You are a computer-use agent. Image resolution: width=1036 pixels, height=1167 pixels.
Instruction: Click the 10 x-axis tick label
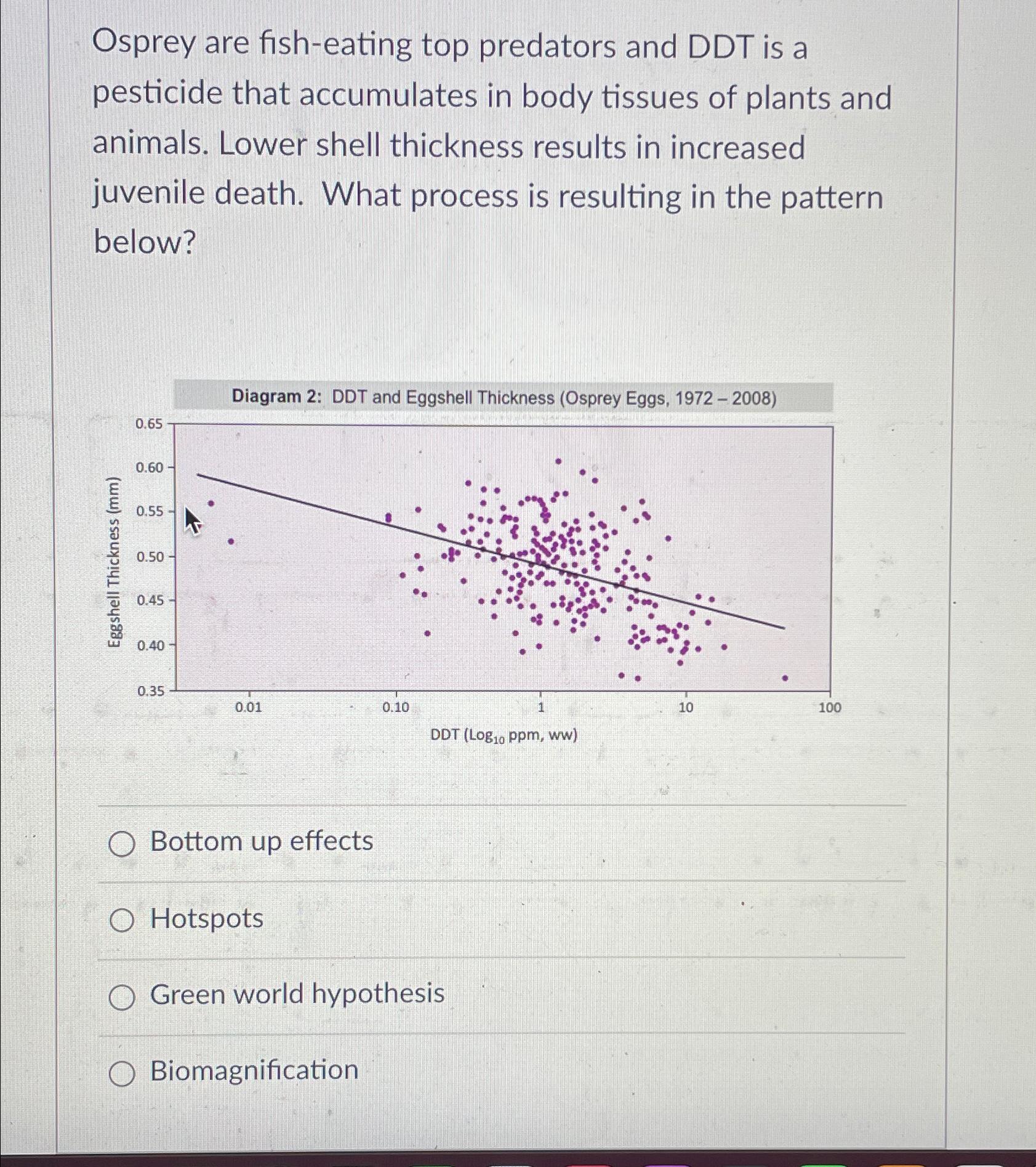click(x=686, y=708)
